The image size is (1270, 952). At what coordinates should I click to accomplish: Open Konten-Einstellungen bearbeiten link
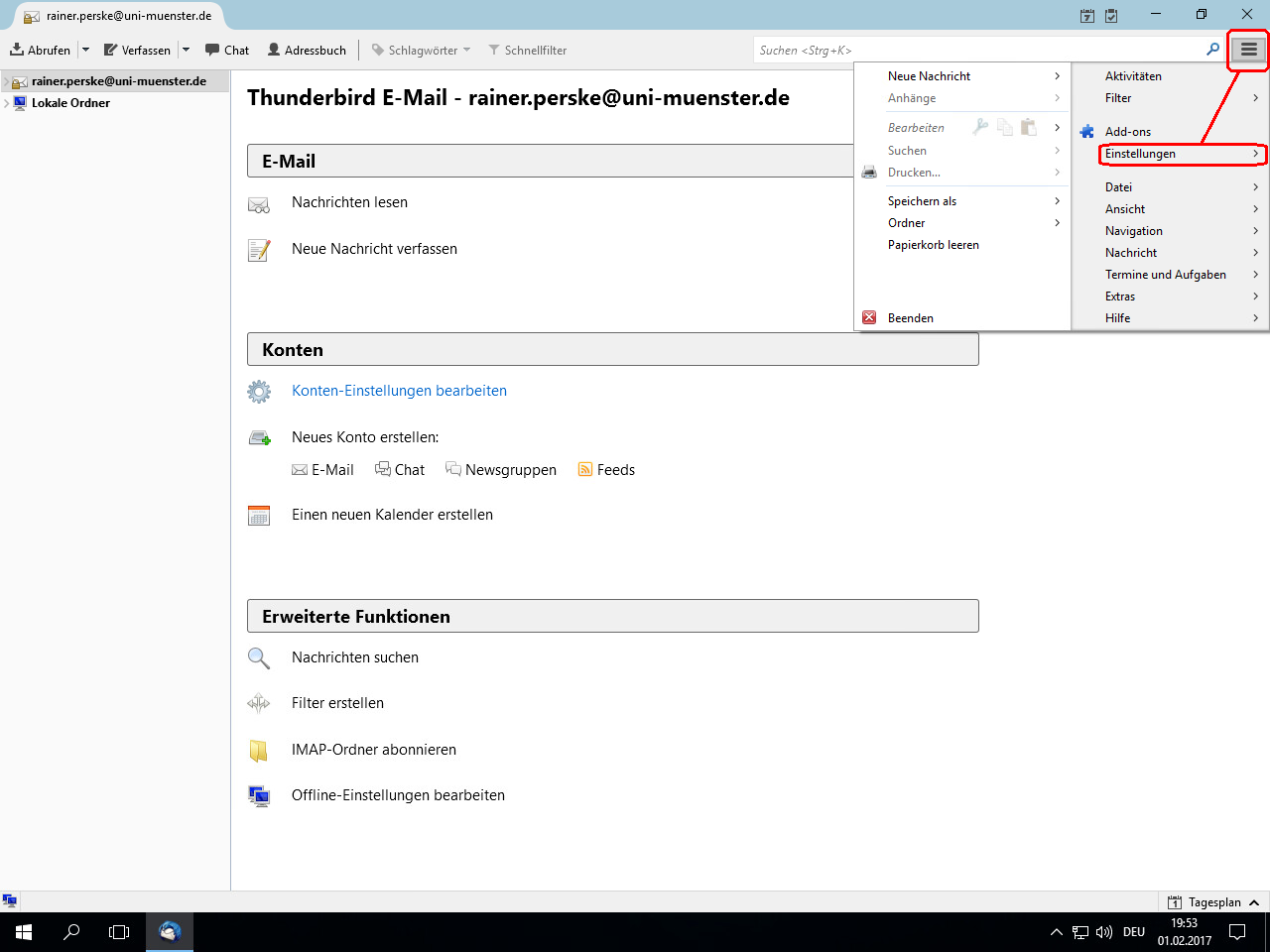pyautogui.click(x=399, y=391)
